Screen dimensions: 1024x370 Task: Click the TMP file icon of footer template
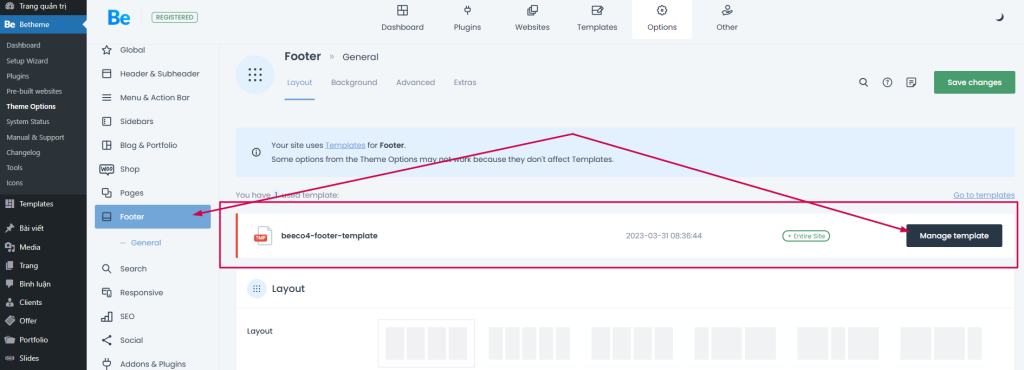[x=263, y=236]
